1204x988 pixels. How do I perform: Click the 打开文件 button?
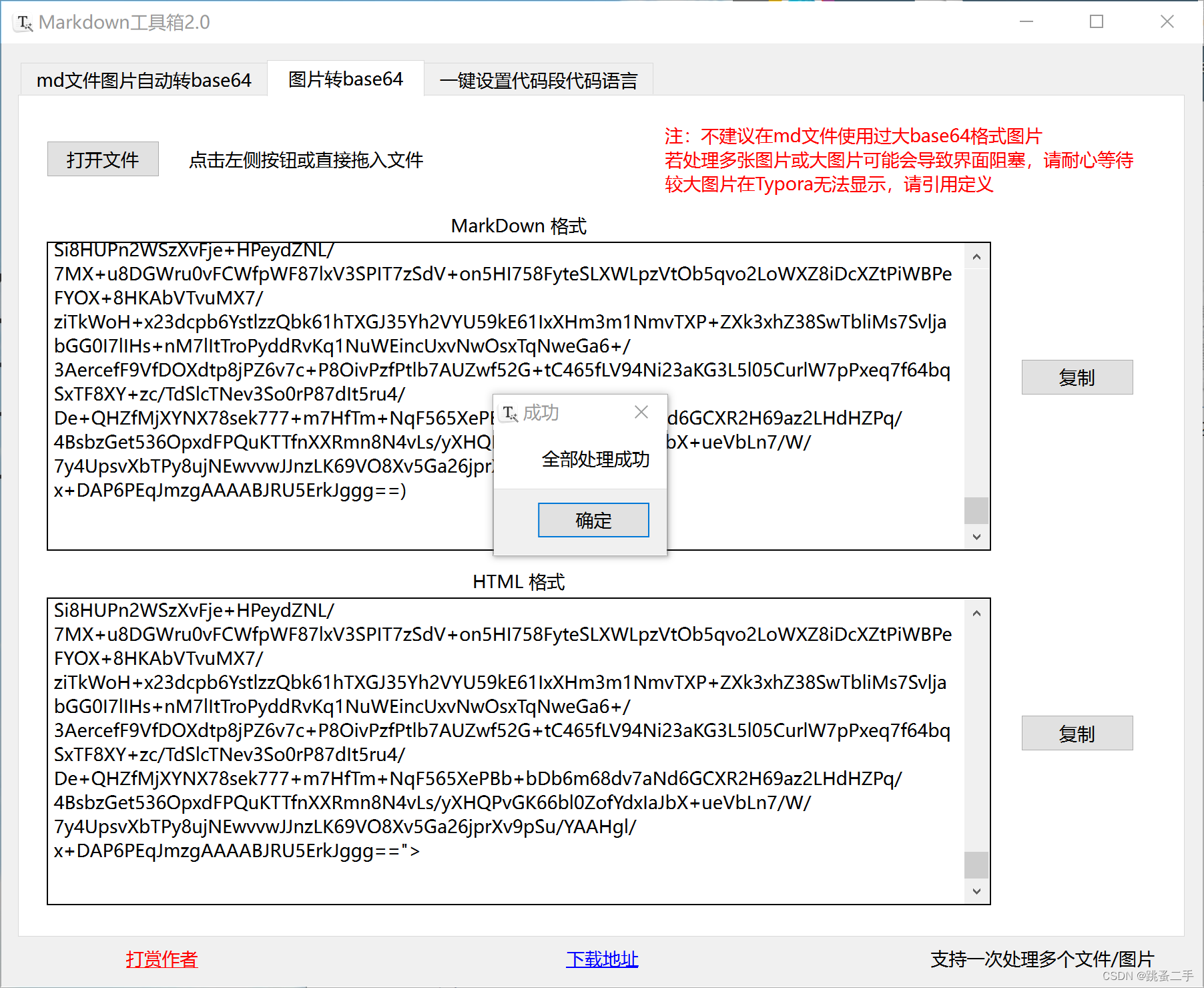(x=102, y=159)
